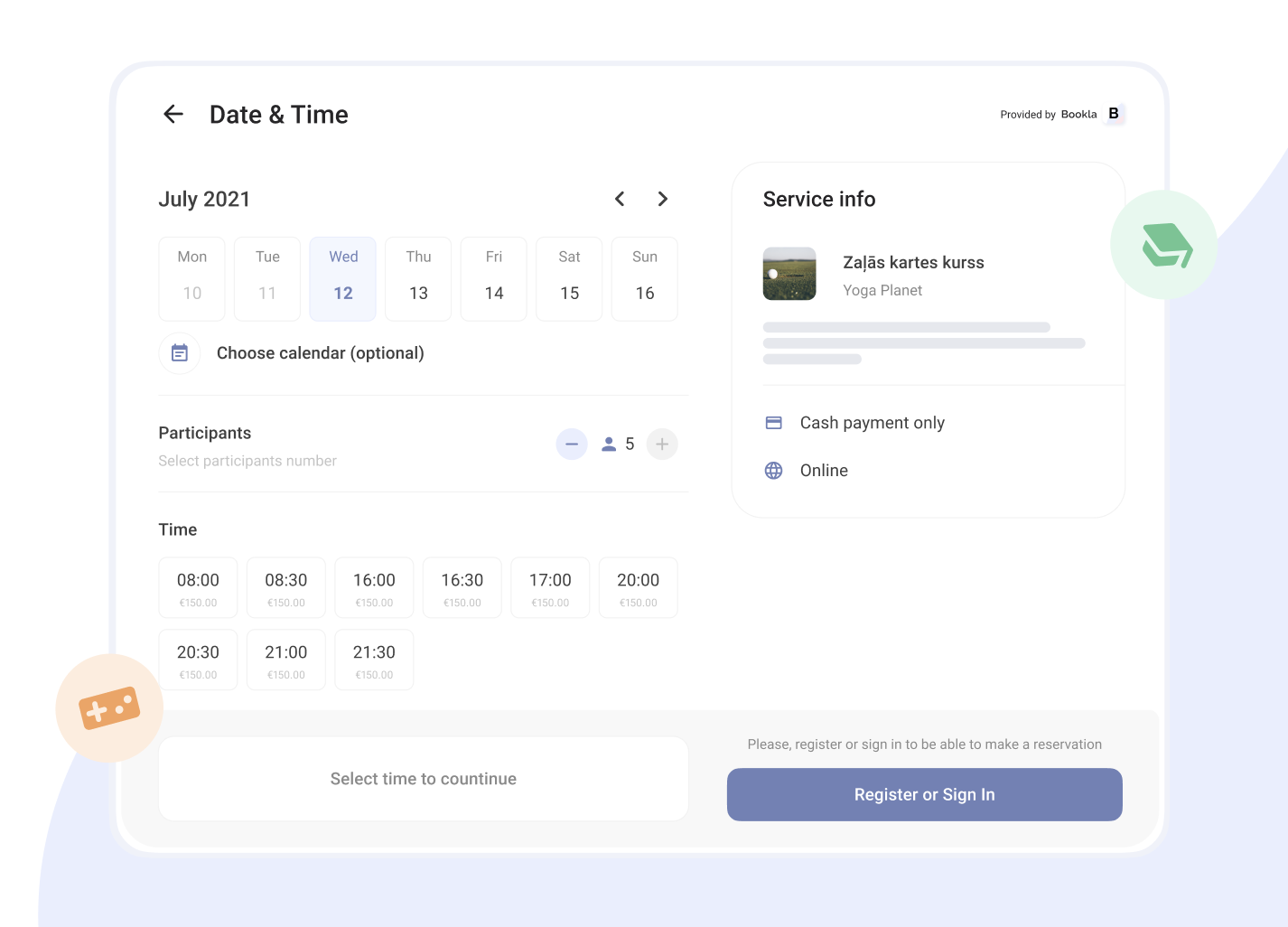Click the Online label text
This screenshot has height=927, width=1288.
tap(824, 471)
